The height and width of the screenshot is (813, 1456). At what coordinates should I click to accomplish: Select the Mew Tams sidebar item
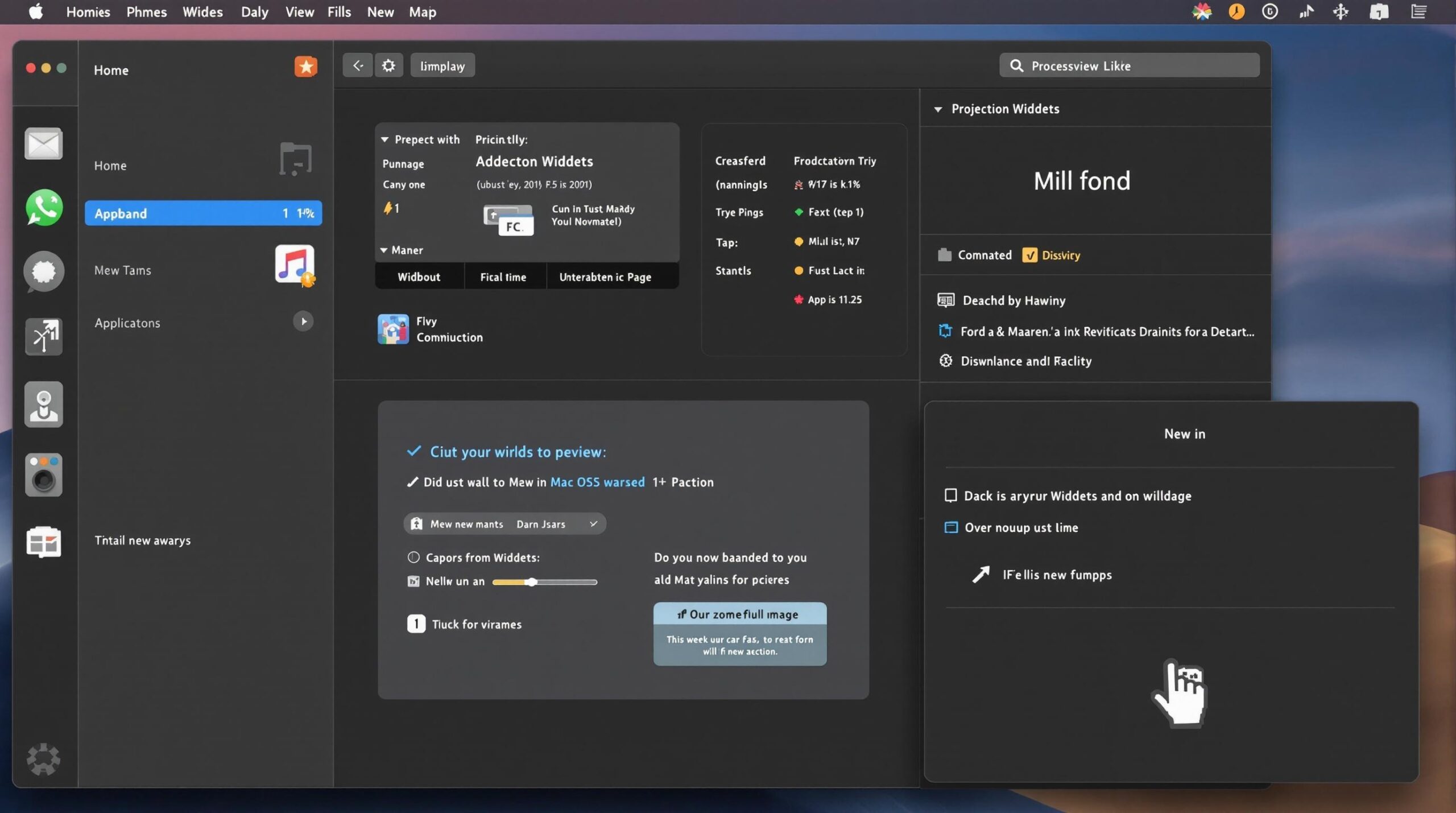point(123,270)
